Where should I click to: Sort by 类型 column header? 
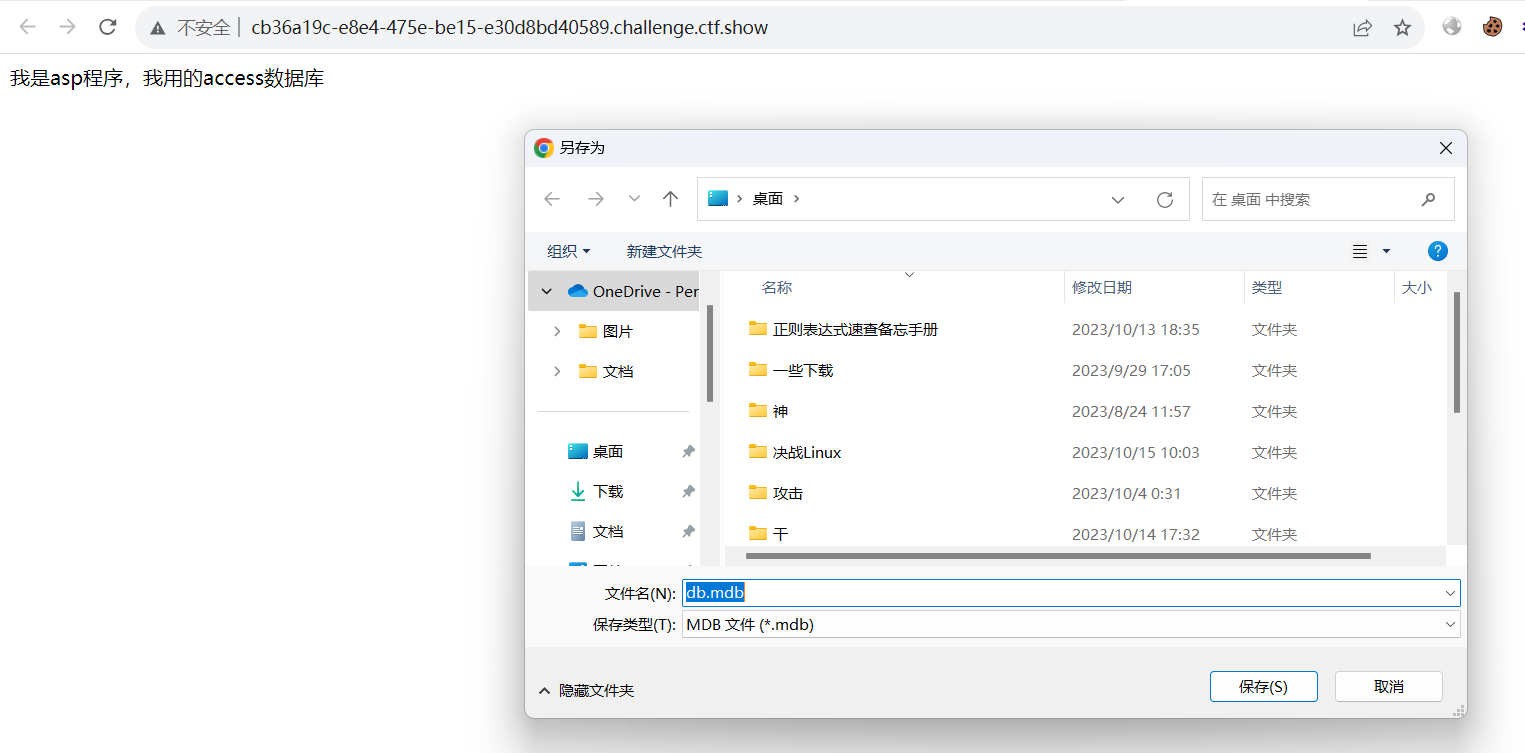tap(1267, 288)
